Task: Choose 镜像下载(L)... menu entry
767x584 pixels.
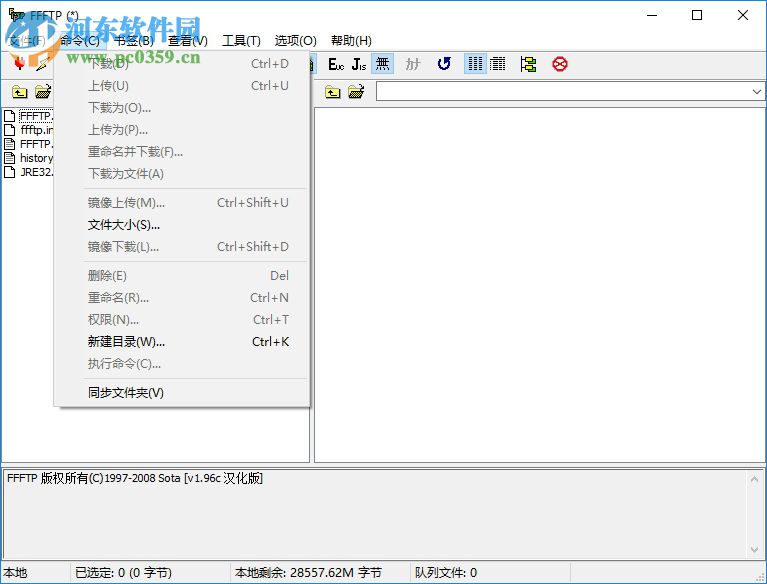Action: (x=182, y=247)
